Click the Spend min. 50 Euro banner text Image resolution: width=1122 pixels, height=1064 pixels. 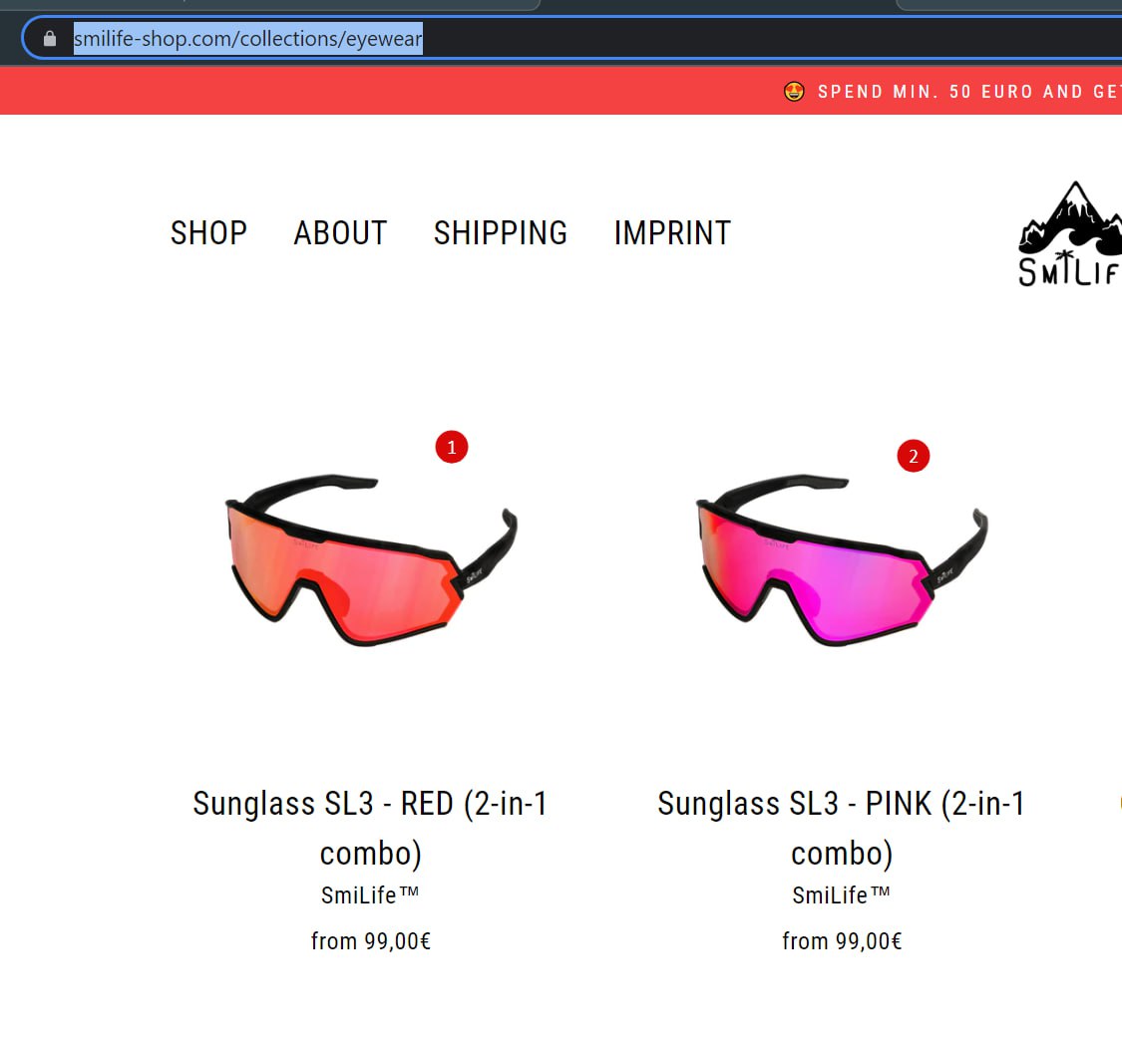(969, 92)
